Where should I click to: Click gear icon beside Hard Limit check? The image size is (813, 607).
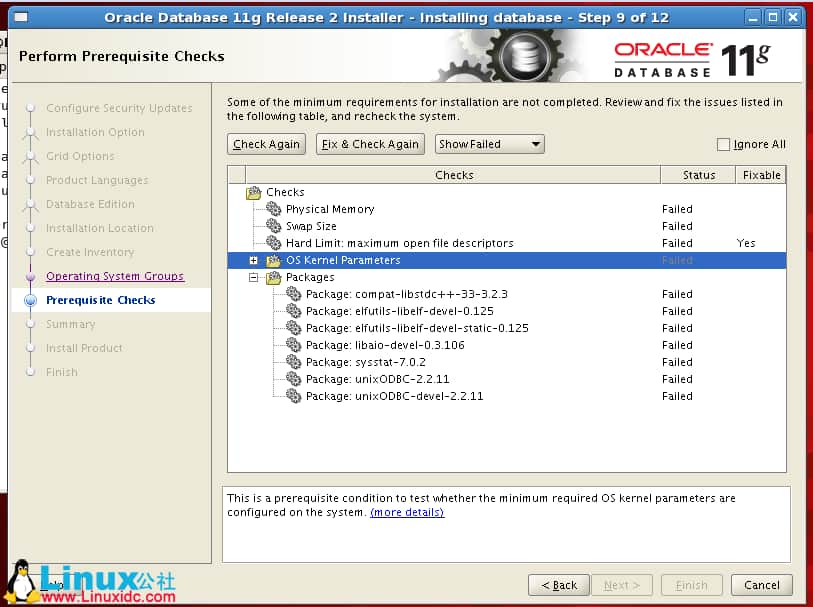pyautogui.click(x=274, y=244)
